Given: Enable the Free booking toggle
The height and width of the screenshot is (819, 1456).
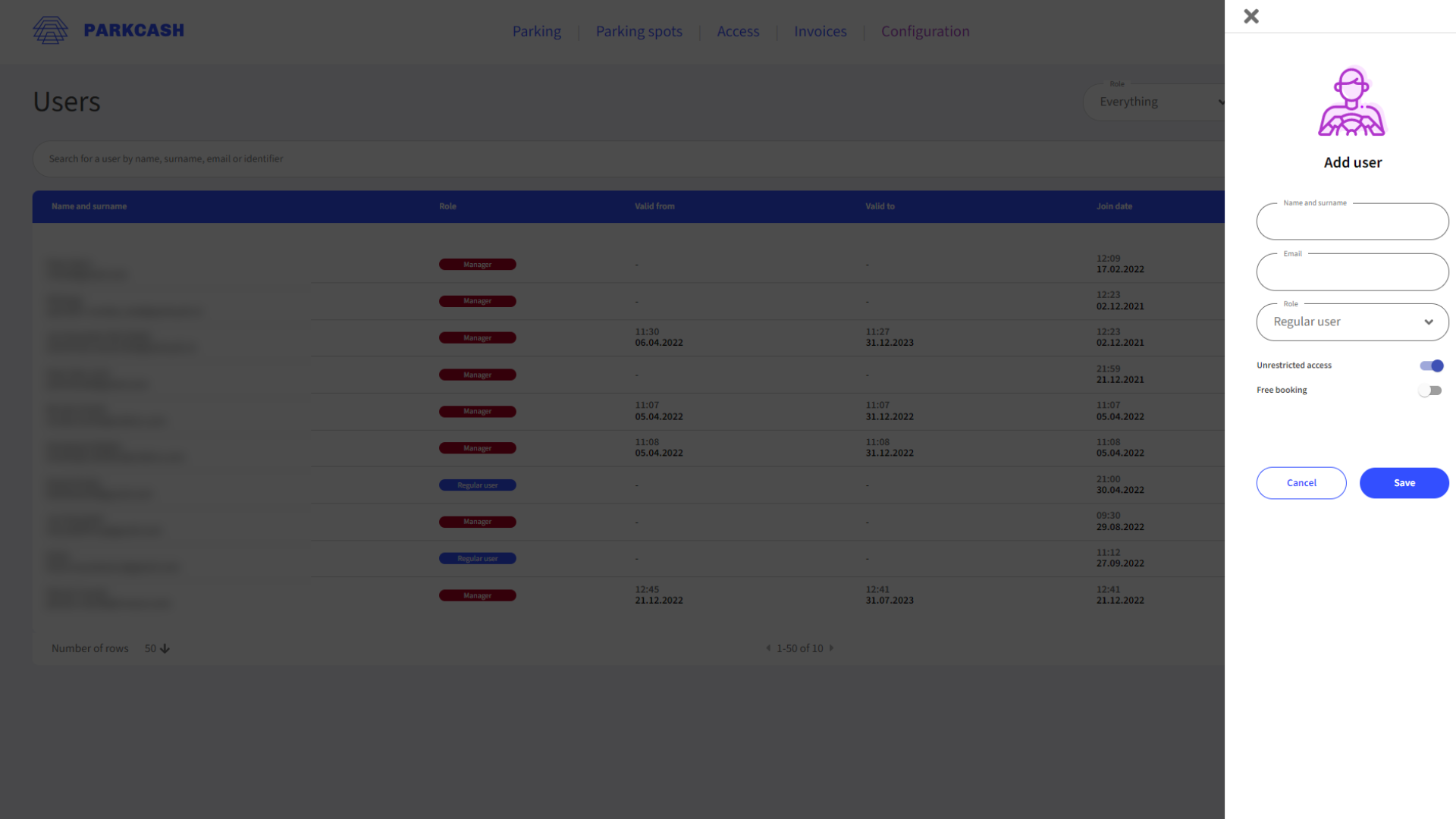Looking at the screenshot, I should 1430,390.
